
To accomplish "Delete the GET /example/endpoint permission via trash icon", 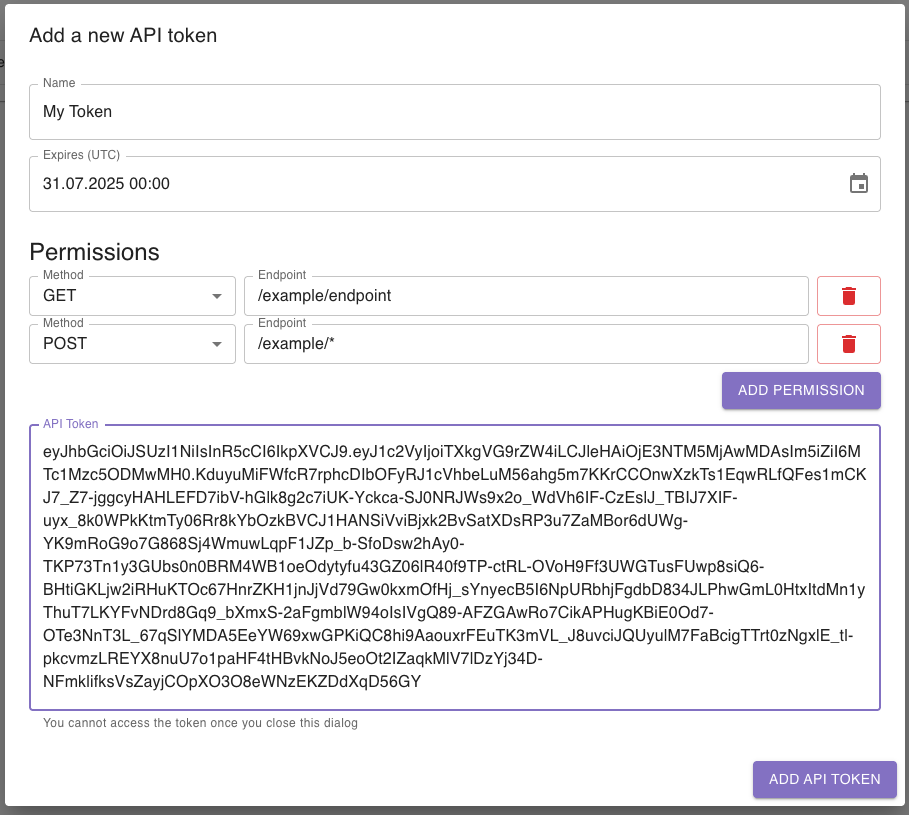I will point(848,295).
